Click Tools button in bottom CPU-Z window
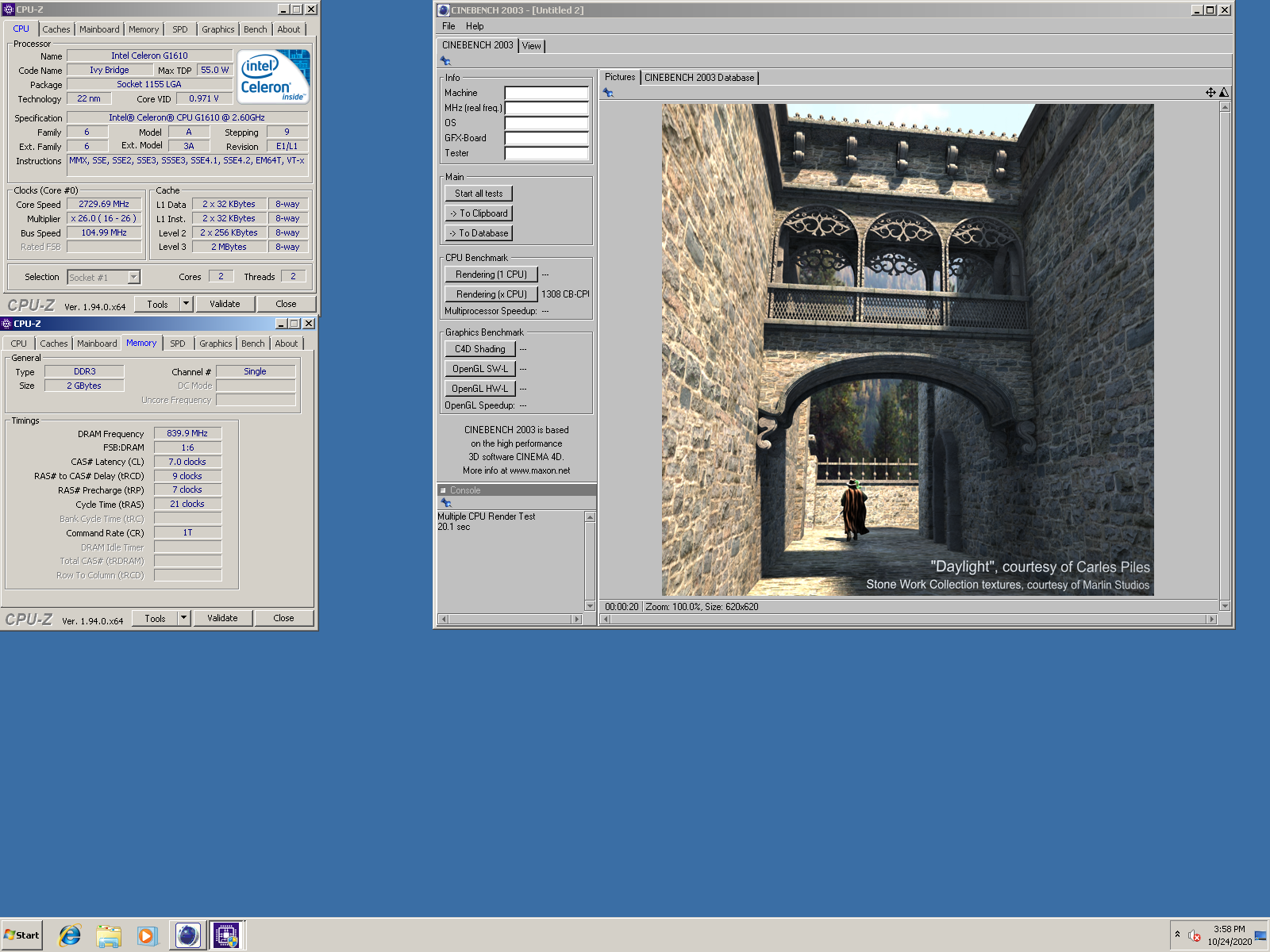The height and width of the screenshot is (952, 1270). 155,618
